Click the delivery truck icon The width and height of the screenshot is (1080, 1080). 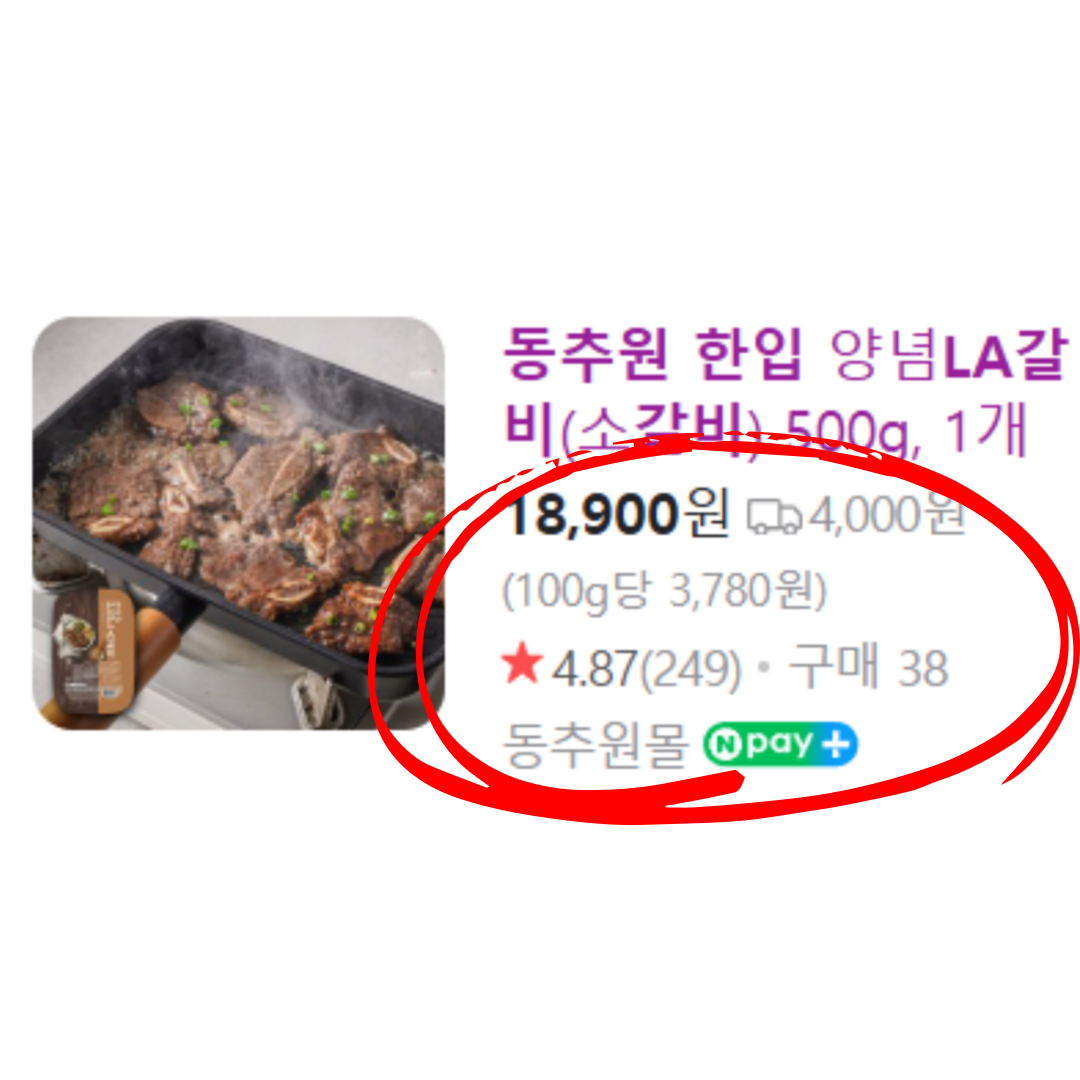point(775,517)
